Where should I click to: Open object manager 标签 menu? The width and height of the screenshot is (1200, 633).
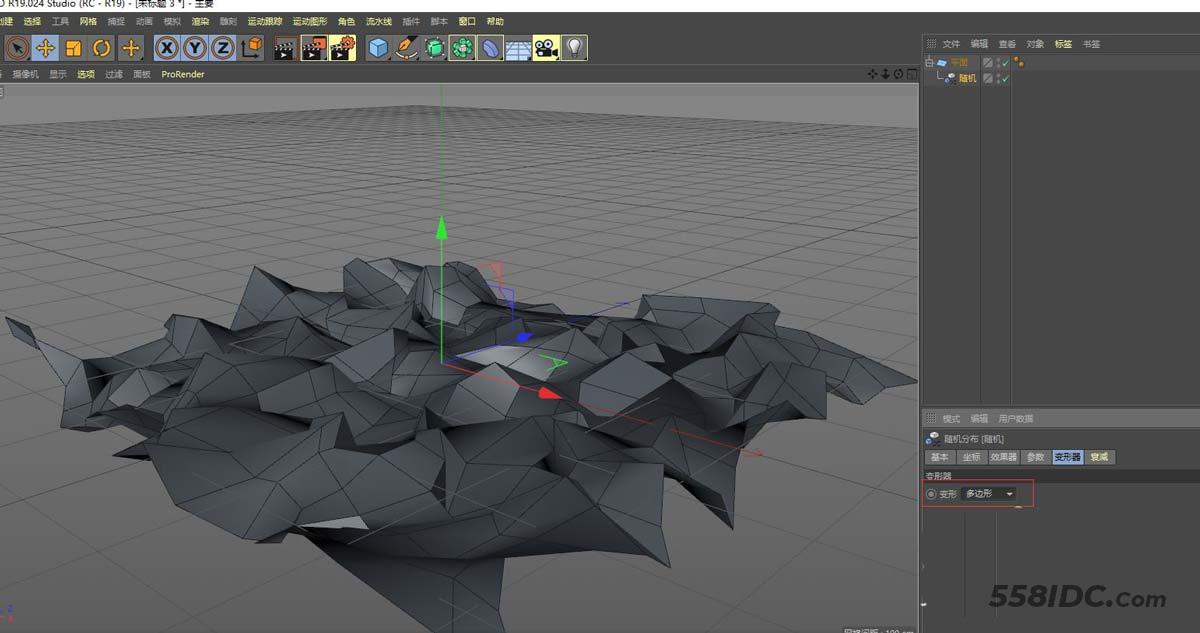pyautogui.click(x=1063, y=44)
